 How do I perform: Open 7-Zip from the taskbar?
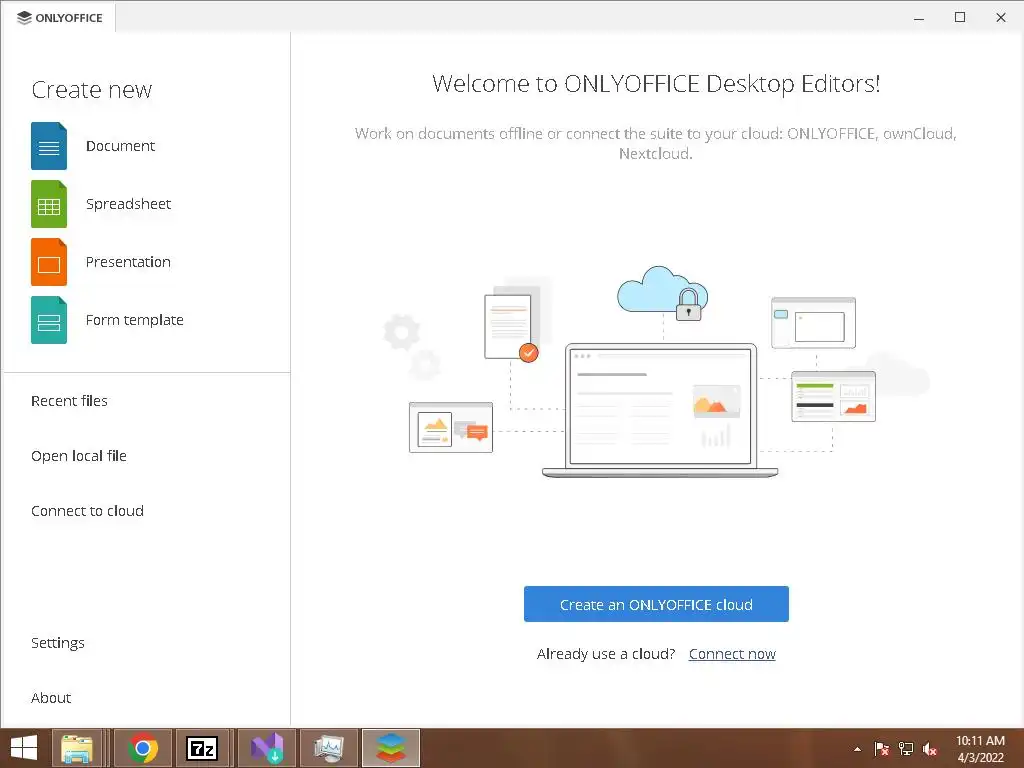tap(202, 748)
